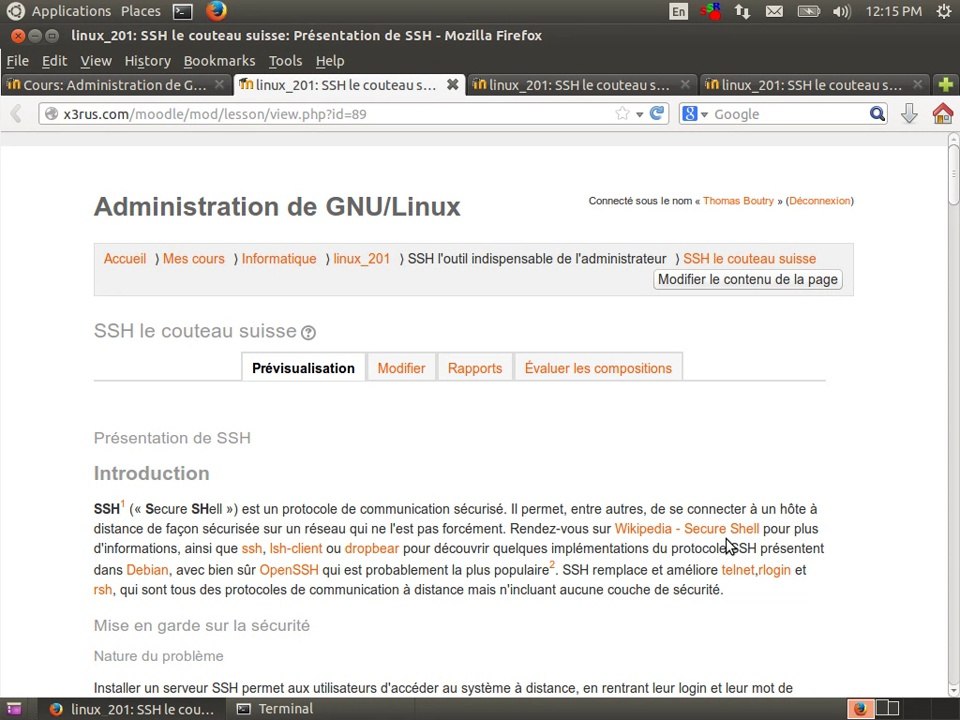
Task: Open the File menu
Action: (x=17, y=61)
